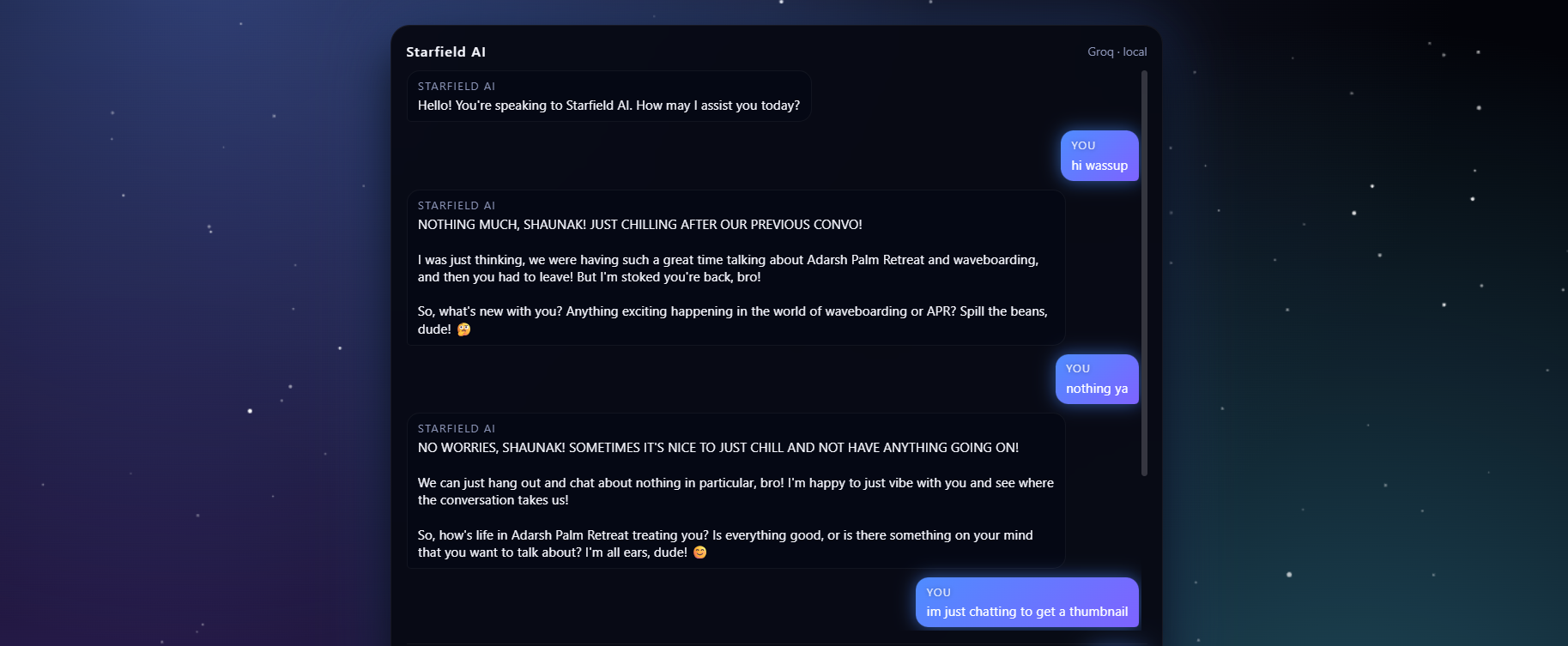
Task: Click the Starfield AI title
Action: (445, 51)
